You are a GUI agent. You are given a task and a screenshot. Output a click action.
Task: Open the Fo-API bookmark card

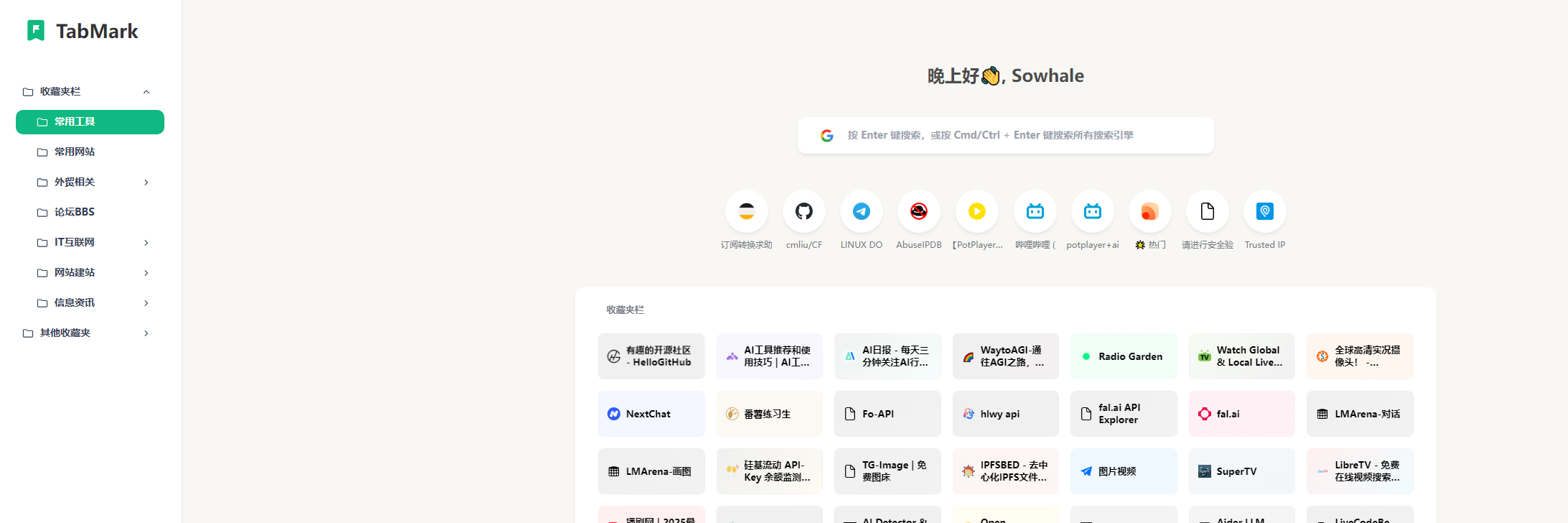click(x=887, y=414)
